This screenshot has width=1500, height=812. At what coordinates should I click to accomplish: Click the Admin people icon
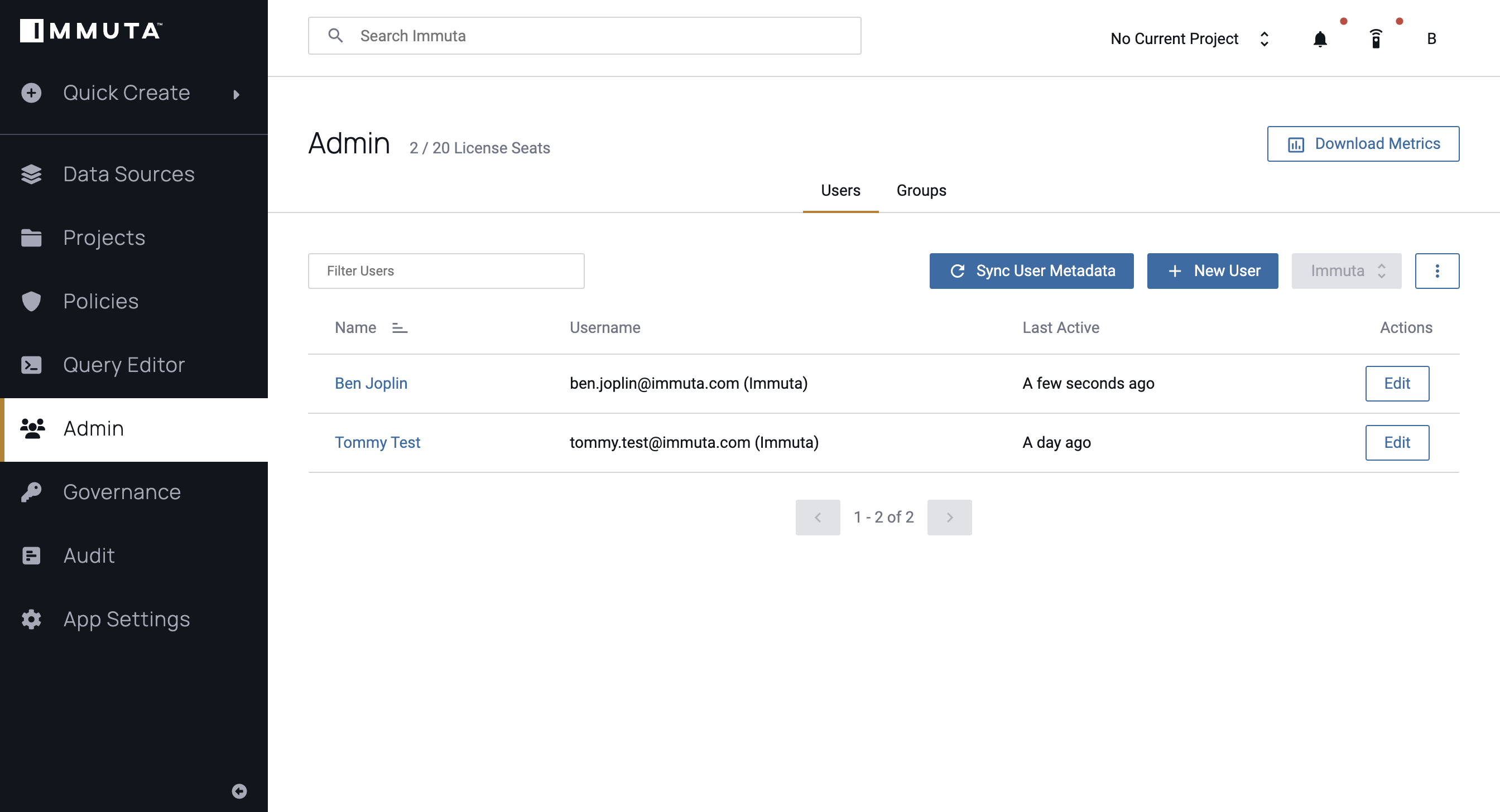point(32,428)
